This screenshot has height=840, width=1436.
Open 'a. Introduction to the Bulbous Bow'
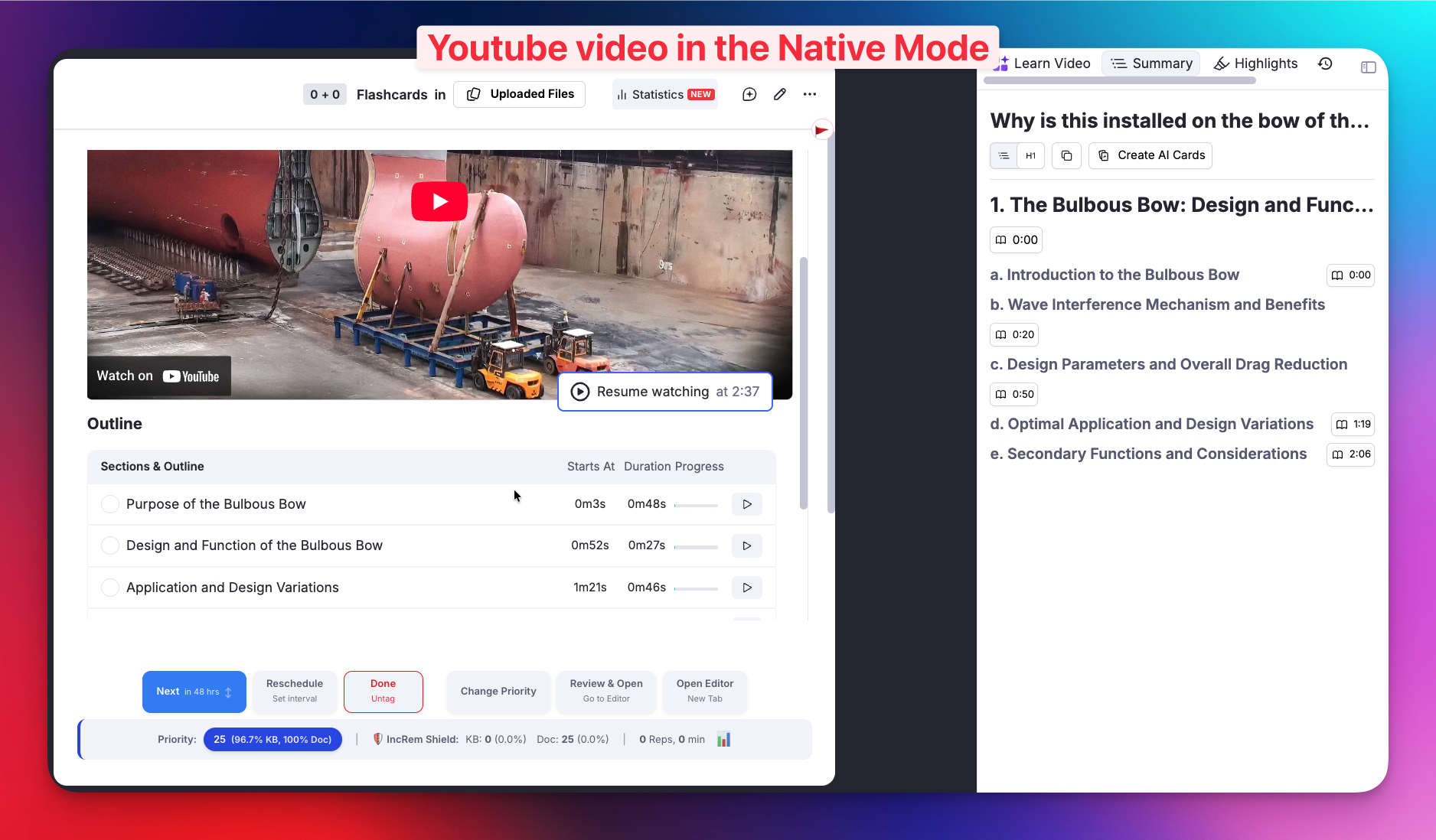pos(1115,275)
